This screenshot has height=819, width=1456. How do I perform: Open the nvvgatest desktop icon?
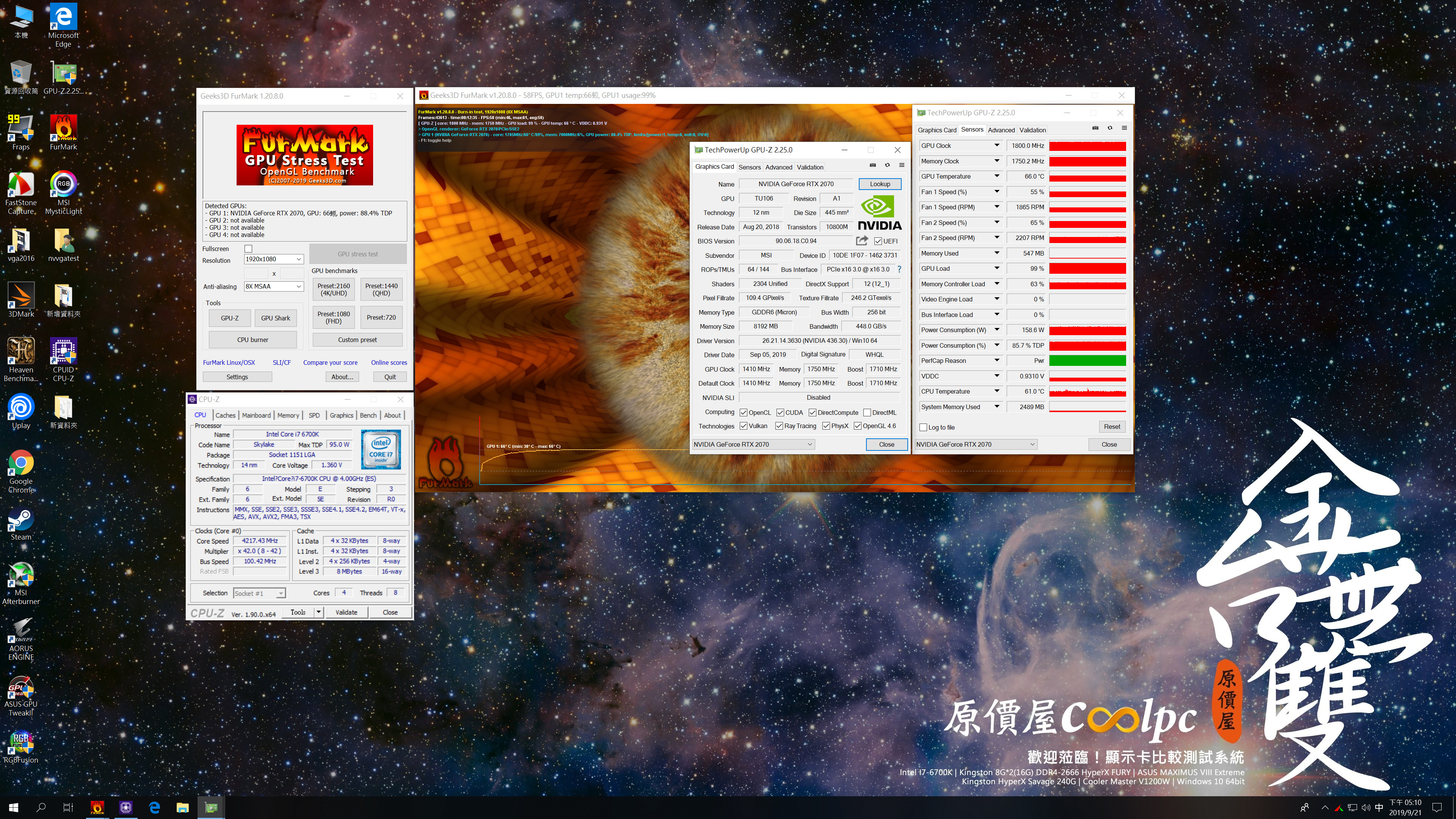(63, 244)
